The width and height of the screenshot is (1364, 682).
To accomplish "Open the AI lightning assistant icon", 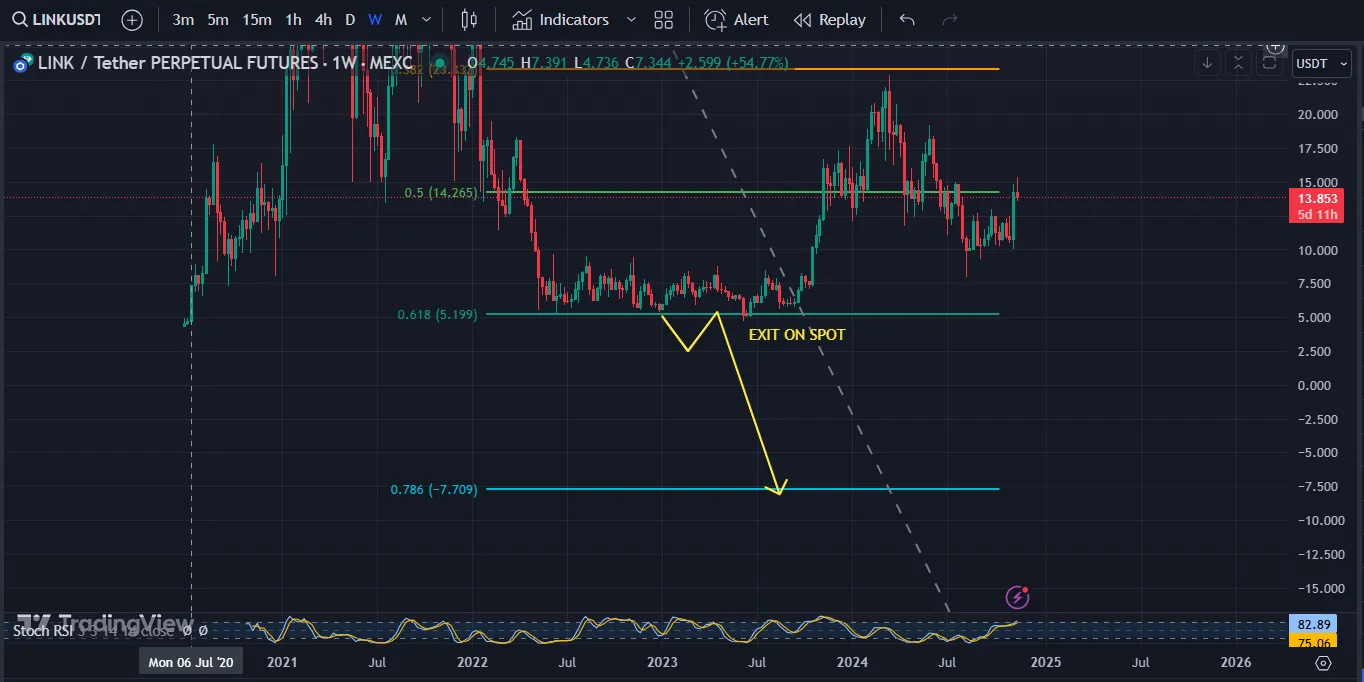I will (1017, 597).
